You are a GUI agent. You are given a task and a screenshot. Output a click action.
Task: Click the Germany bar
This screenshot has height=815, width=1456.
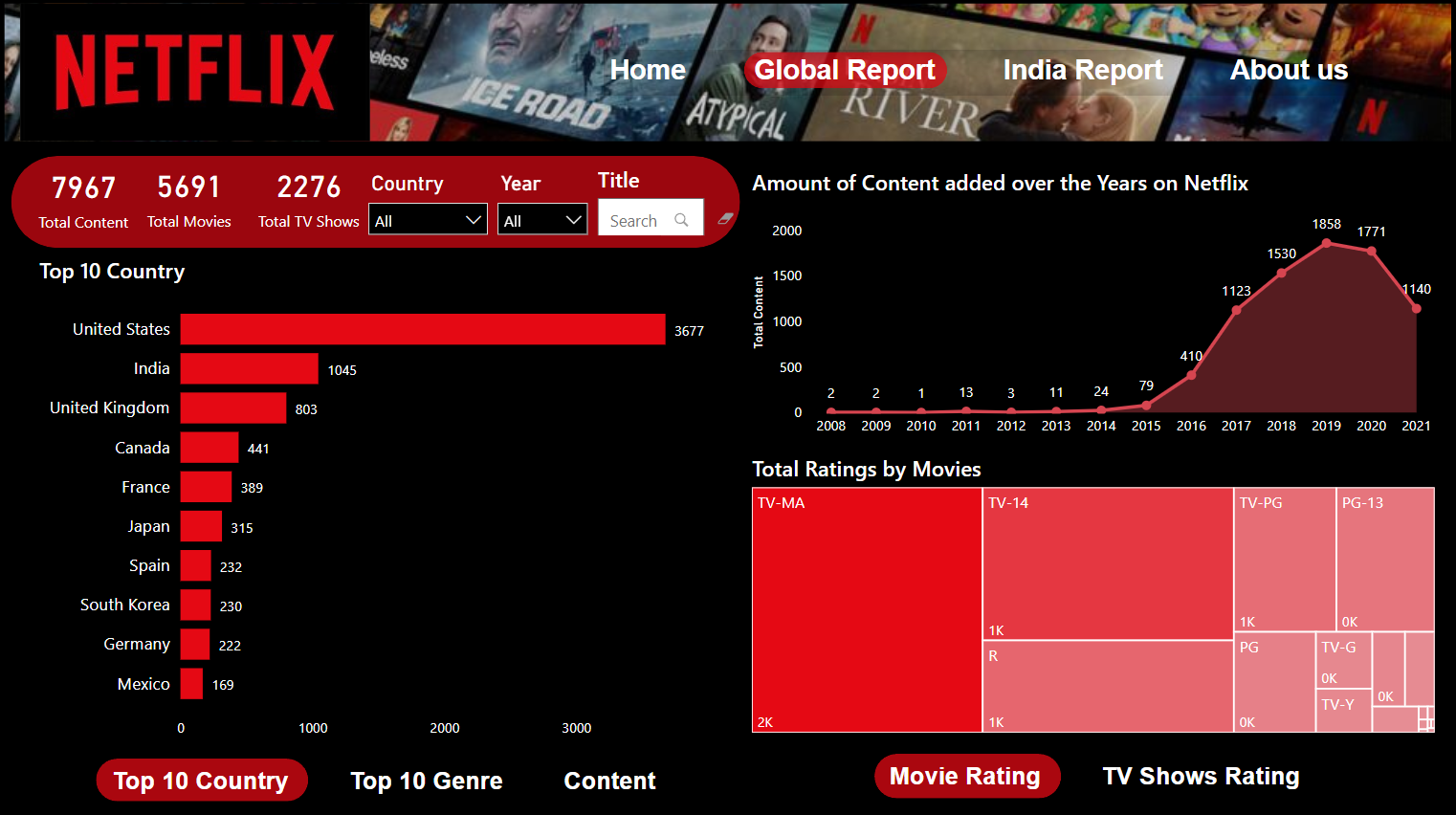pyautogui.click(x=195, y=644)
